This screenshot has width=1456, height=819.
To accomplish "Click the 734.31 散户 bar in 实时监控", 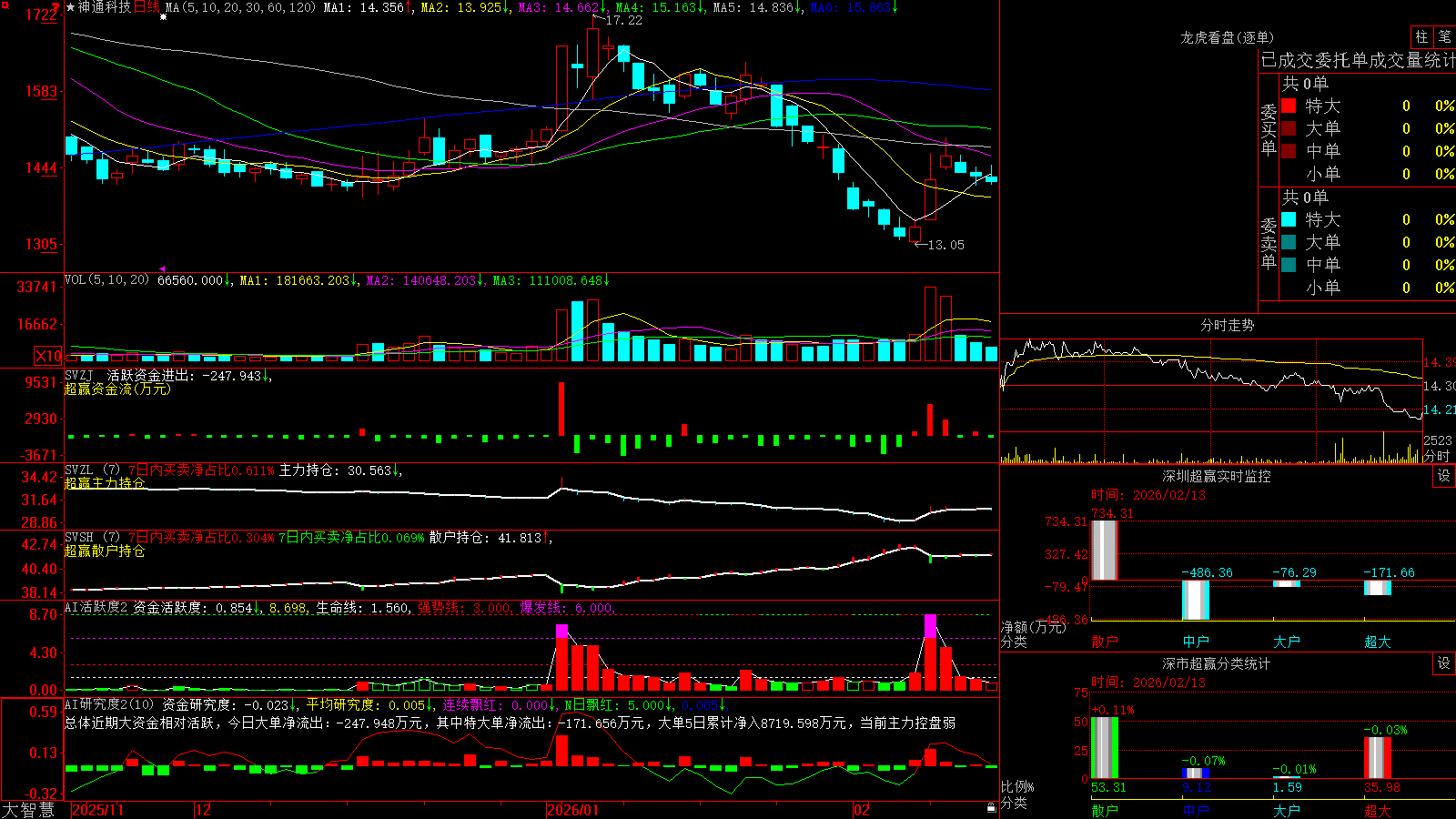I will point(1105,550).
